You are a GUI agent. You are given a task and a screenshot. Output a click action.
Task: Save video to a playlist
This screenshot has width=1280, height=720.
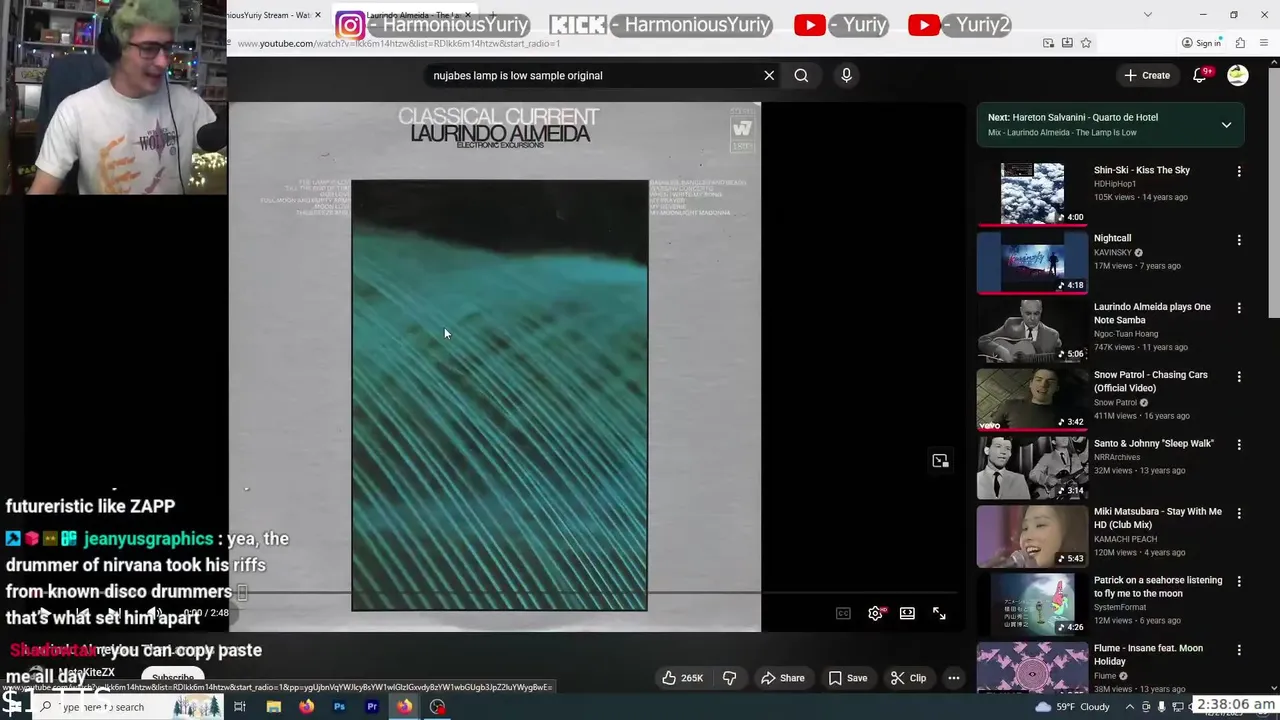point(847,678)
